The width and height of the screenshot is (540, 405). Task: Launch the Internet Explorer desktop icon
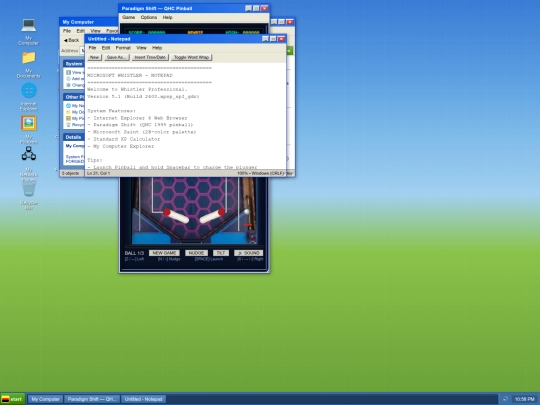[x=29, y=97]
